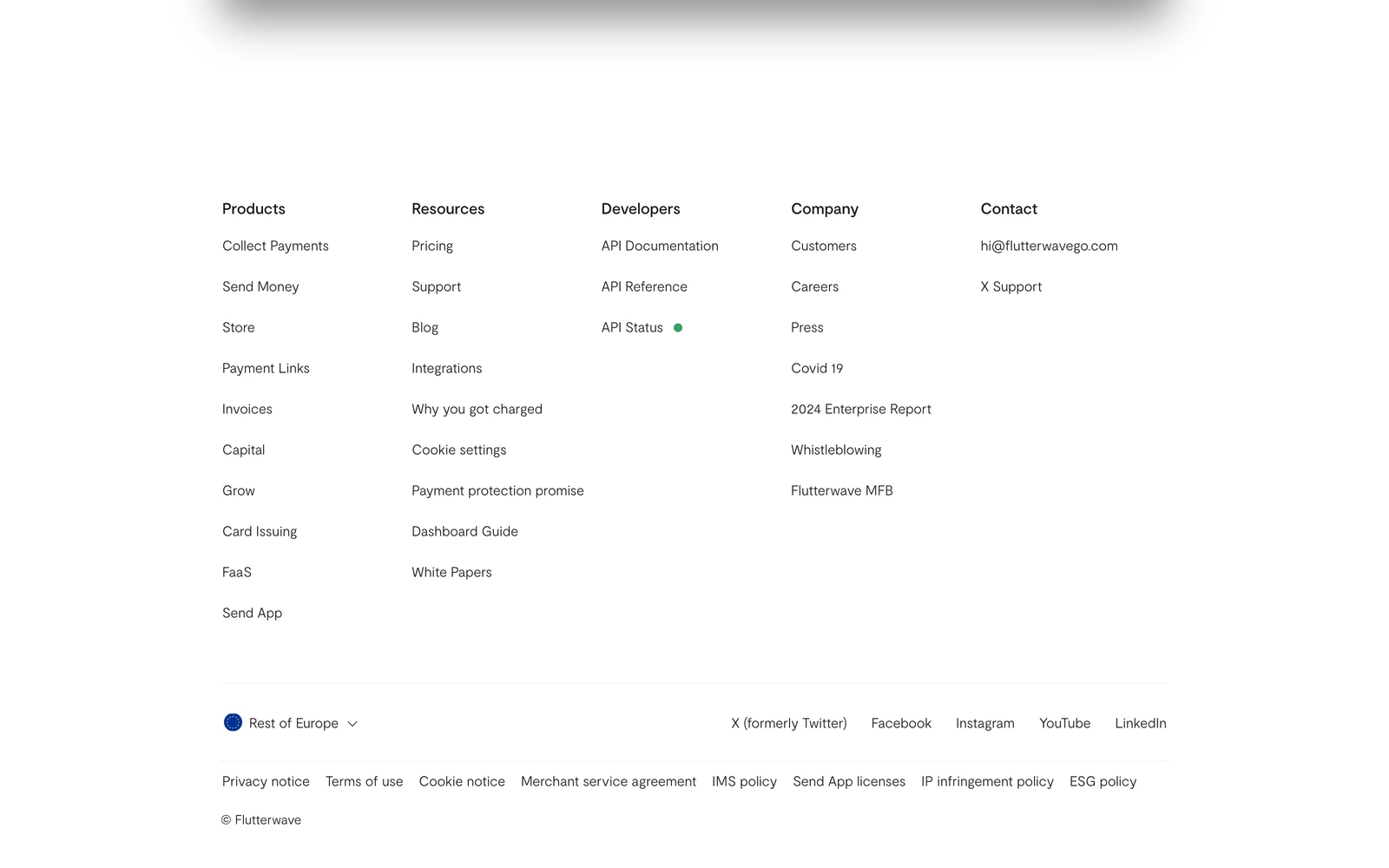This screenshot has height=868, width=1389.
Task: Read the Privacy notice
Action: point(266,781)
